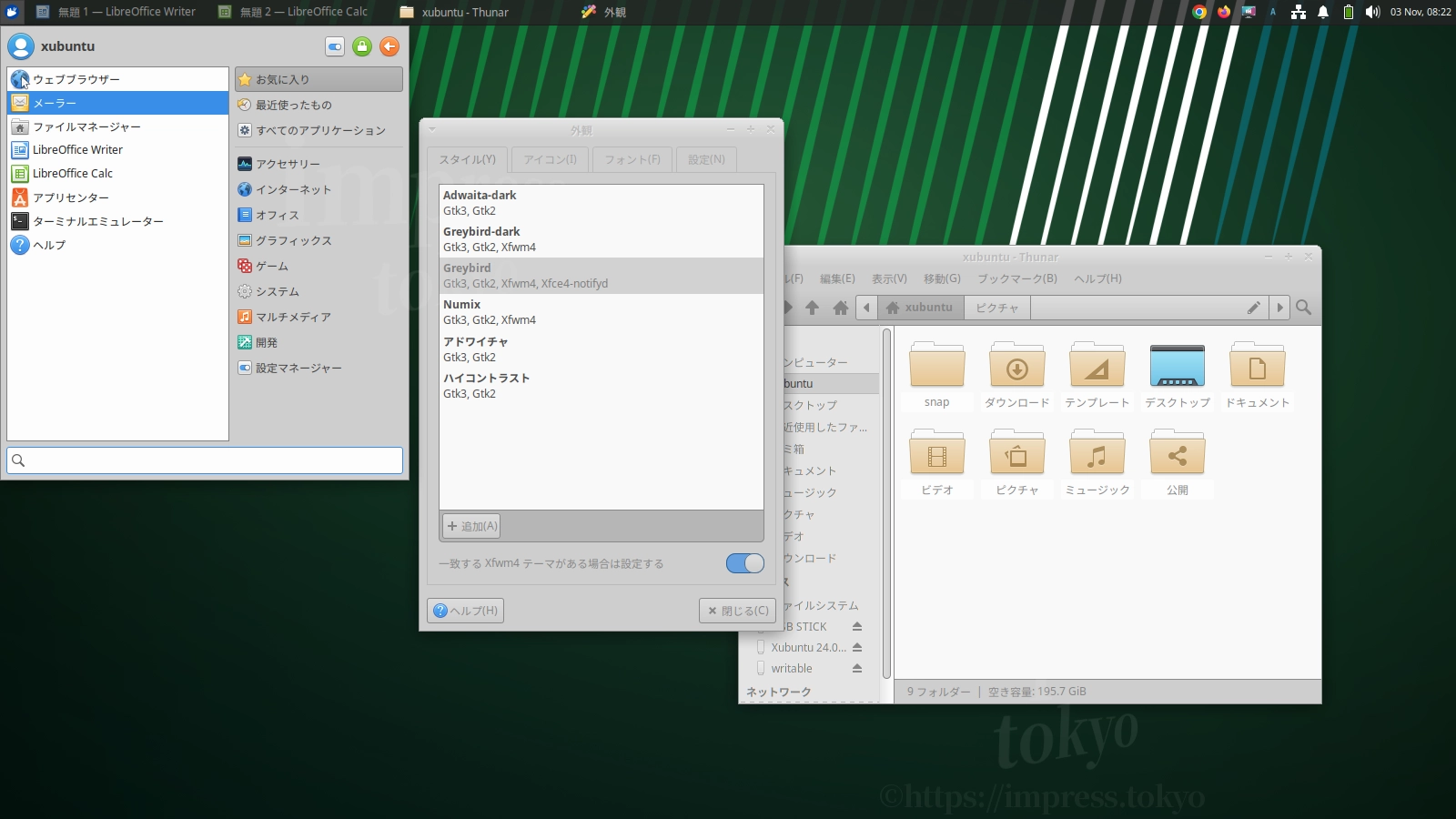1456x819 pixels.
Task: Launch LibreOffice Calc from favorites
Action: point(117,174)
